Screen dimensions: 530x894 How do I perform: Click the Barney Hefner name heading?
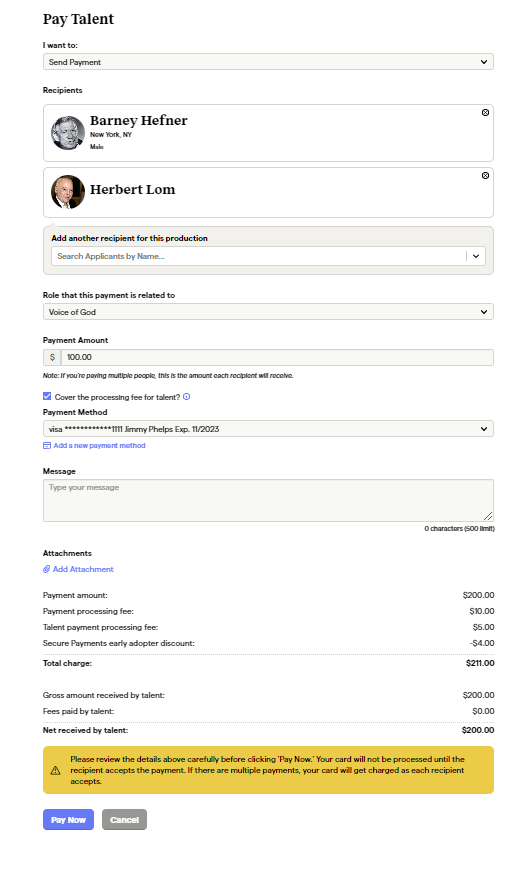click(138, 120)
